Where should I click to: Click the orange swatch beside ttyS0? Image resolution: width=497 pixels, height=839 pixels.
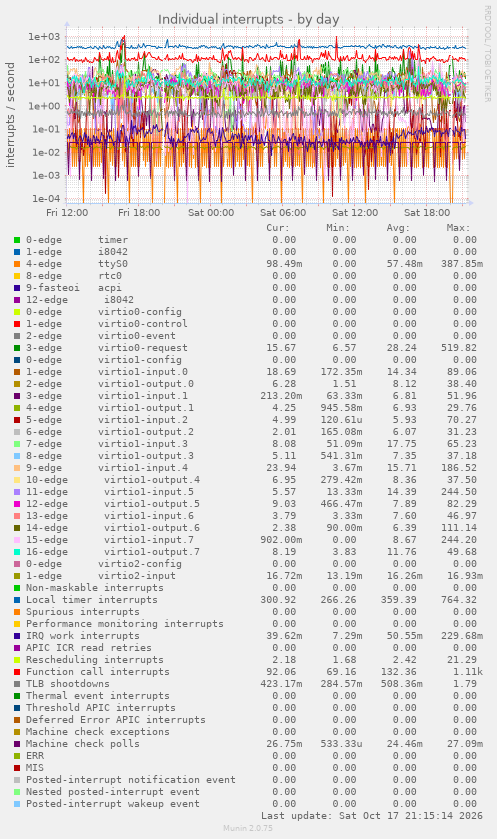click(x=17, y=264)
